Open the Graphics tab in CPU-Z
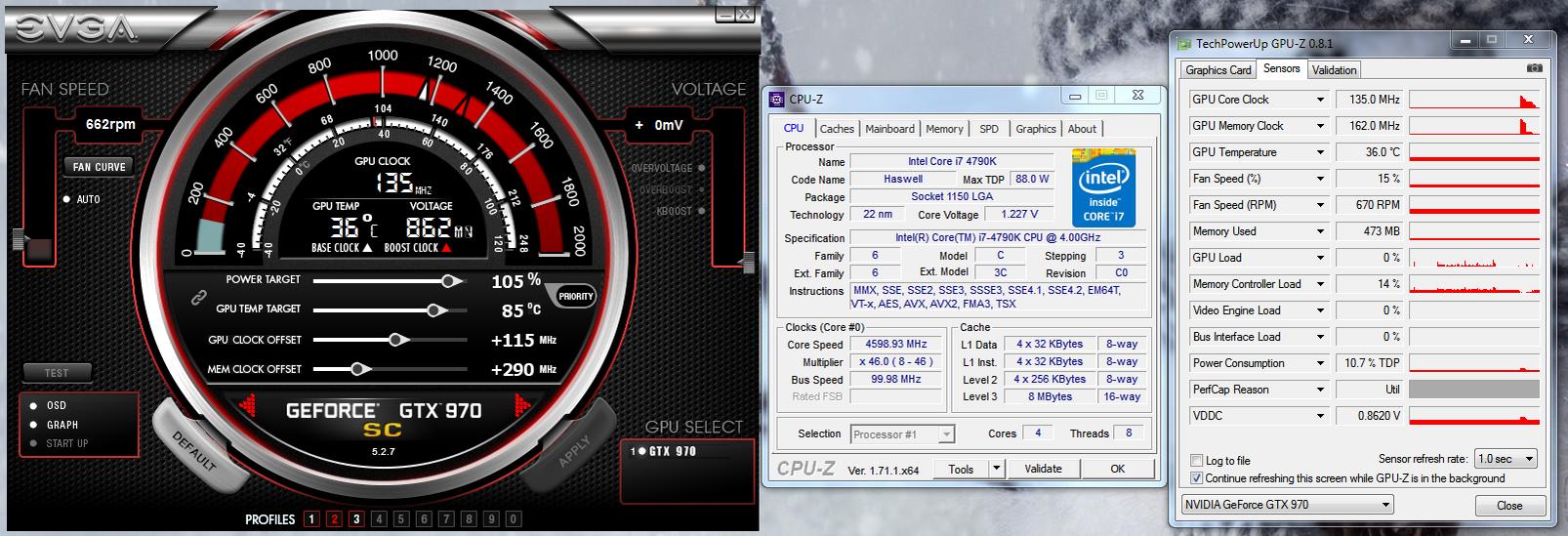 [x=1036, y=129]
